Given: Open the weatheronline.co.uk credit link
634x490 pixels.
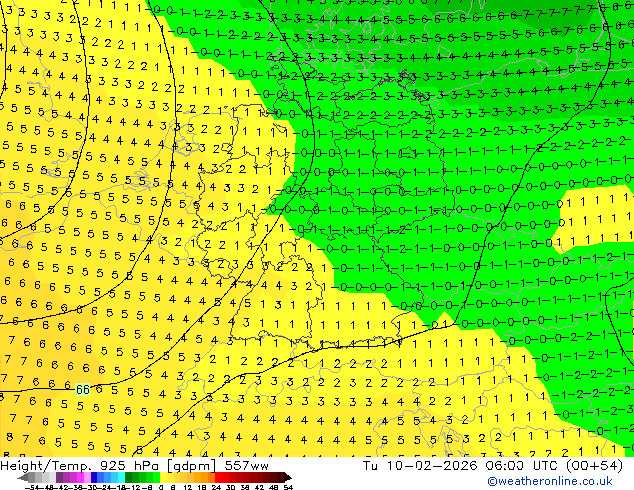Looking at the screenshot, I should click(550, 481).
